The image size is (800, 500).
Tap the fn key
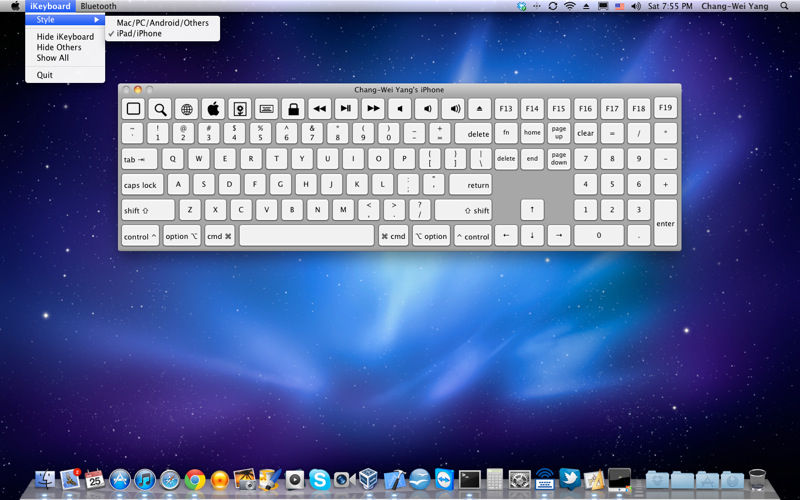click(506, 133)
